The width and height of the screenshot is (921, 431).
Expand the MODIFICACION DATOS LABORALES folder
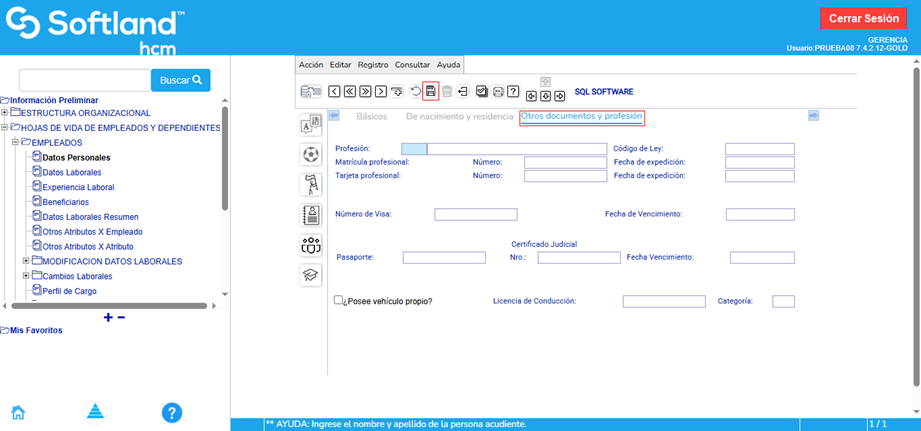(26, 261)
